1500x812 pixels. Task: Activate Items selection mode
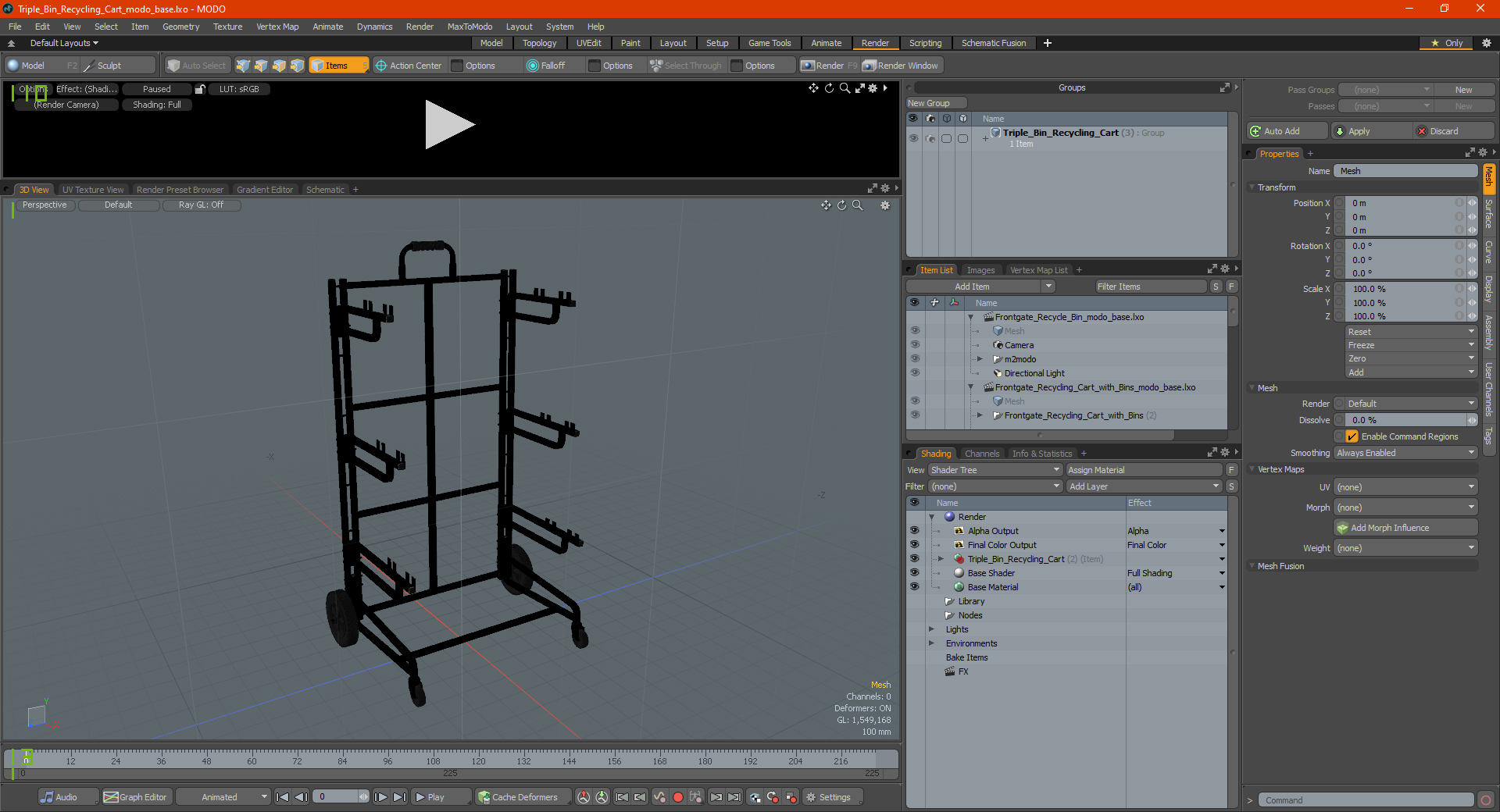[338, 66]
